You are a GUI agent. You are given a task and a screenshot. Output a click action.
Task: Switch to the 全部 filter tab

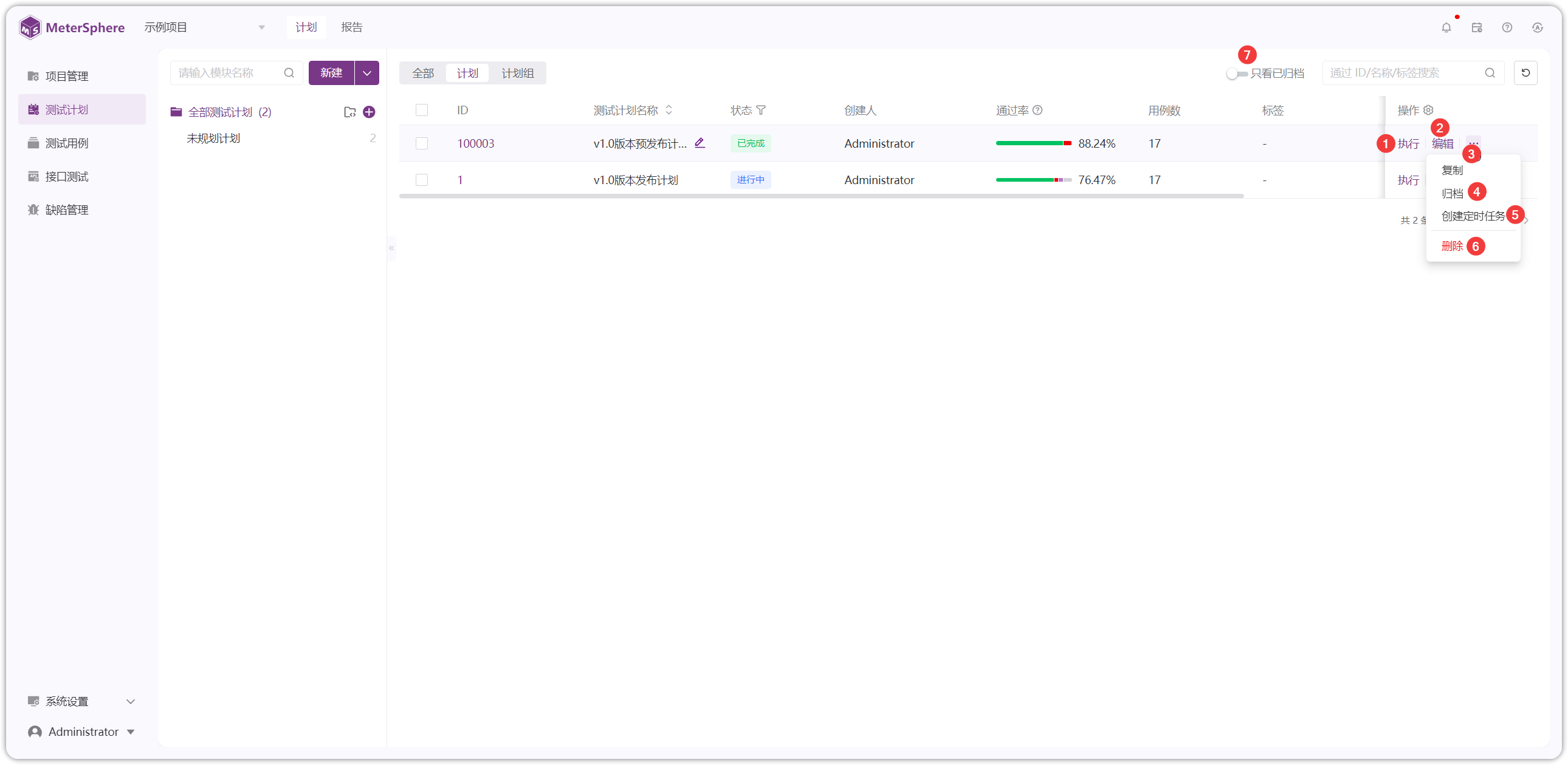click(x=423, y=73)
